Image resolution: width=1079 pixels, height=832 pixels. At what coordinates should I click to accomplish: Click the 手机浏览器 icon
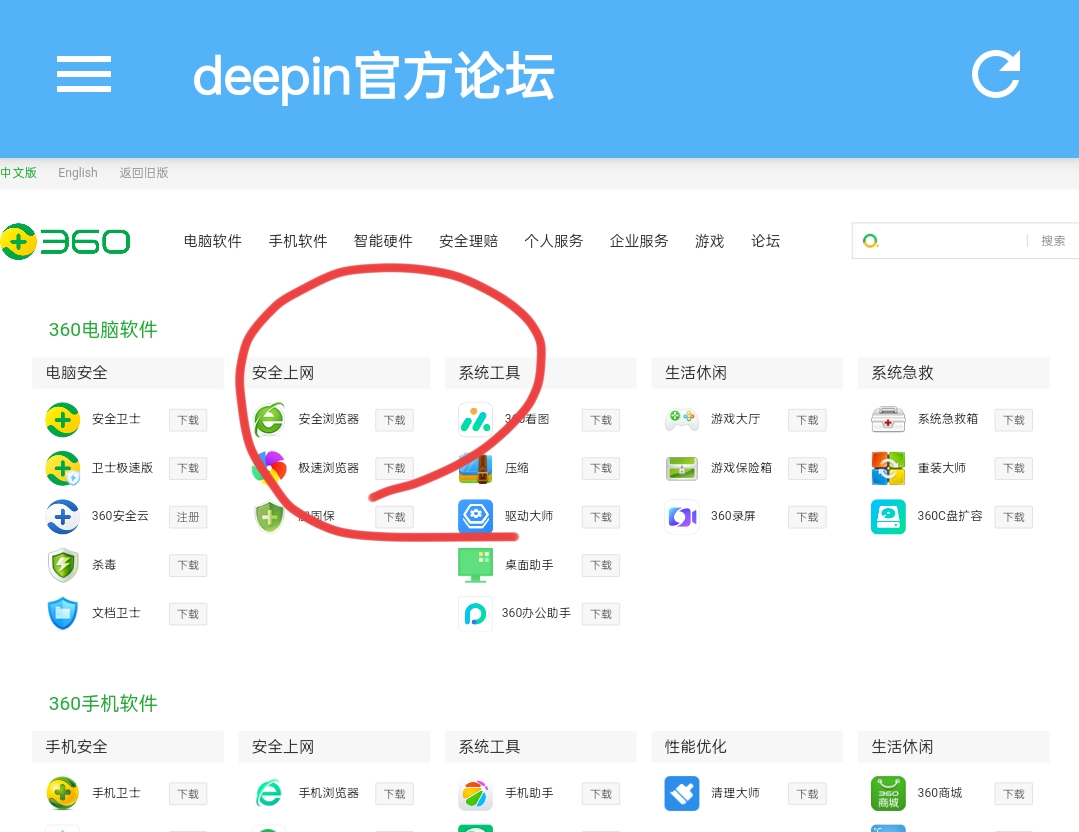pos(269,793)
